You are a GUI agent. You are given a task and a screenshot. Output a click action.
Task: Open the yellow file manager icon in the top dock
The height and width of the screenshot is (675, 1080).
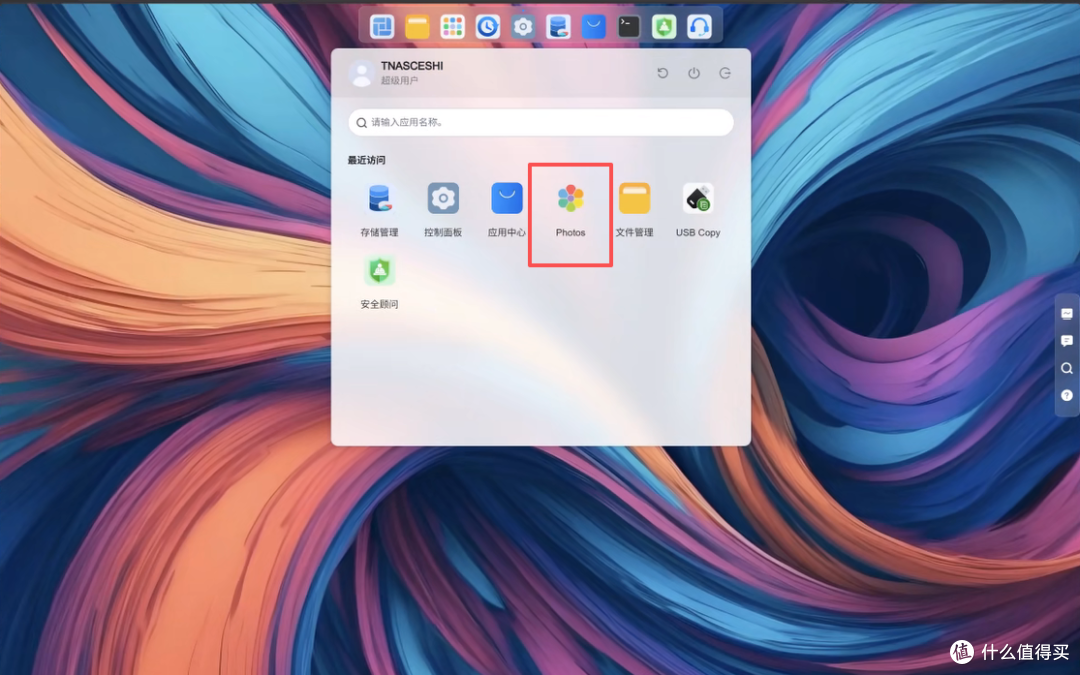(417, 27)
